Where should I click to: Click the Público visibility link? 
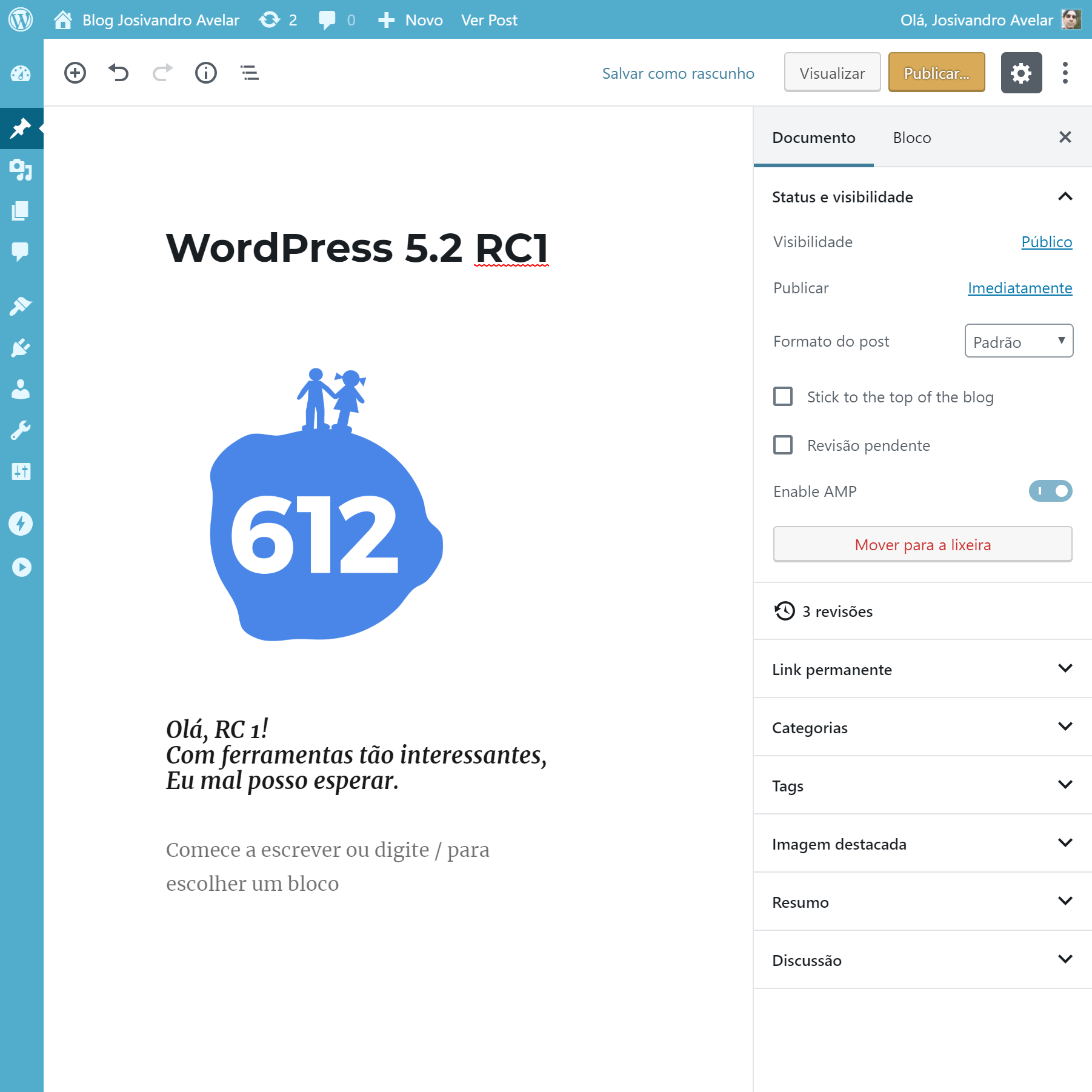pyautogui.click(x=1047, y=242)
